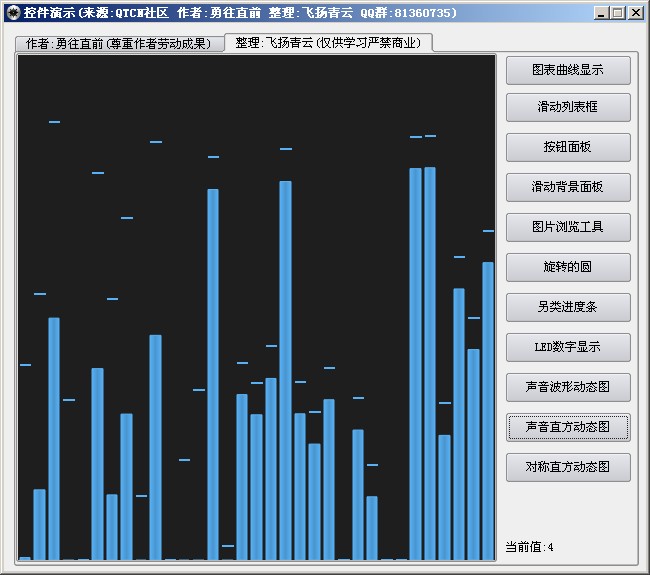Open 对称直方动态图 demo
The width and height of the screenshot is (650, 575).
tap(568, 467)
